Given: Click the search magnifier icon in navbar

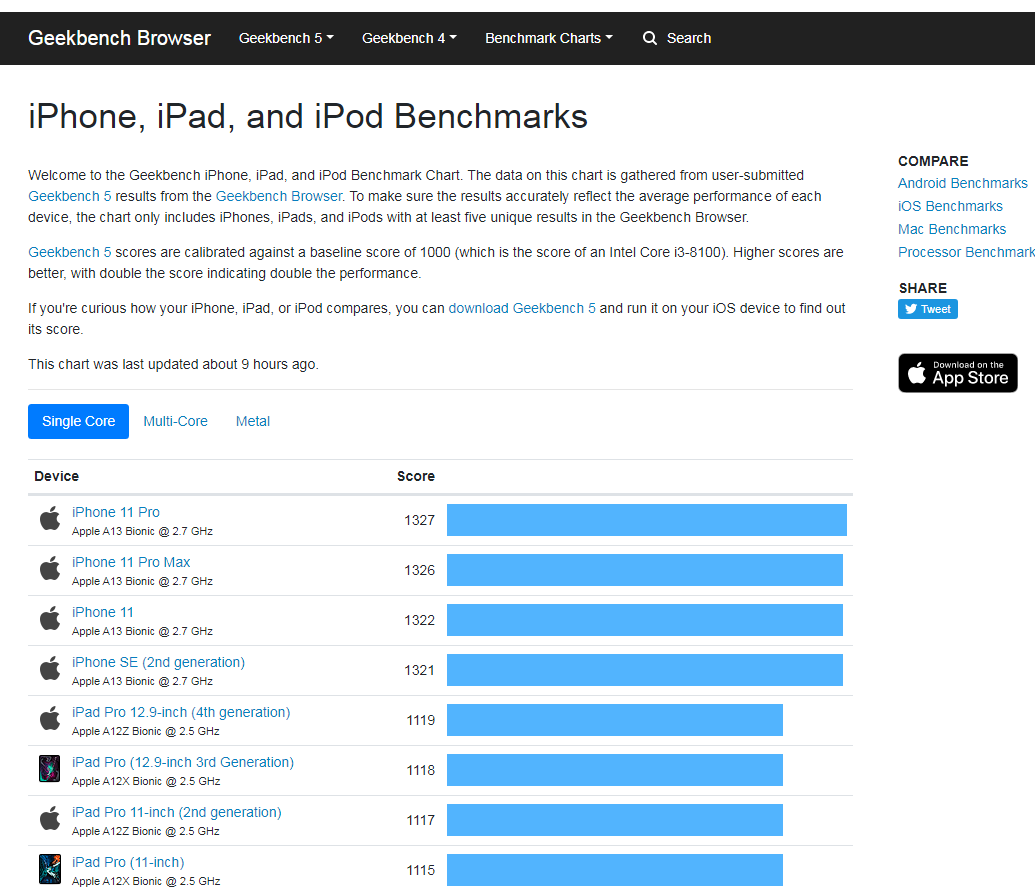Looking at the screenshot, I should click(650, 38).
